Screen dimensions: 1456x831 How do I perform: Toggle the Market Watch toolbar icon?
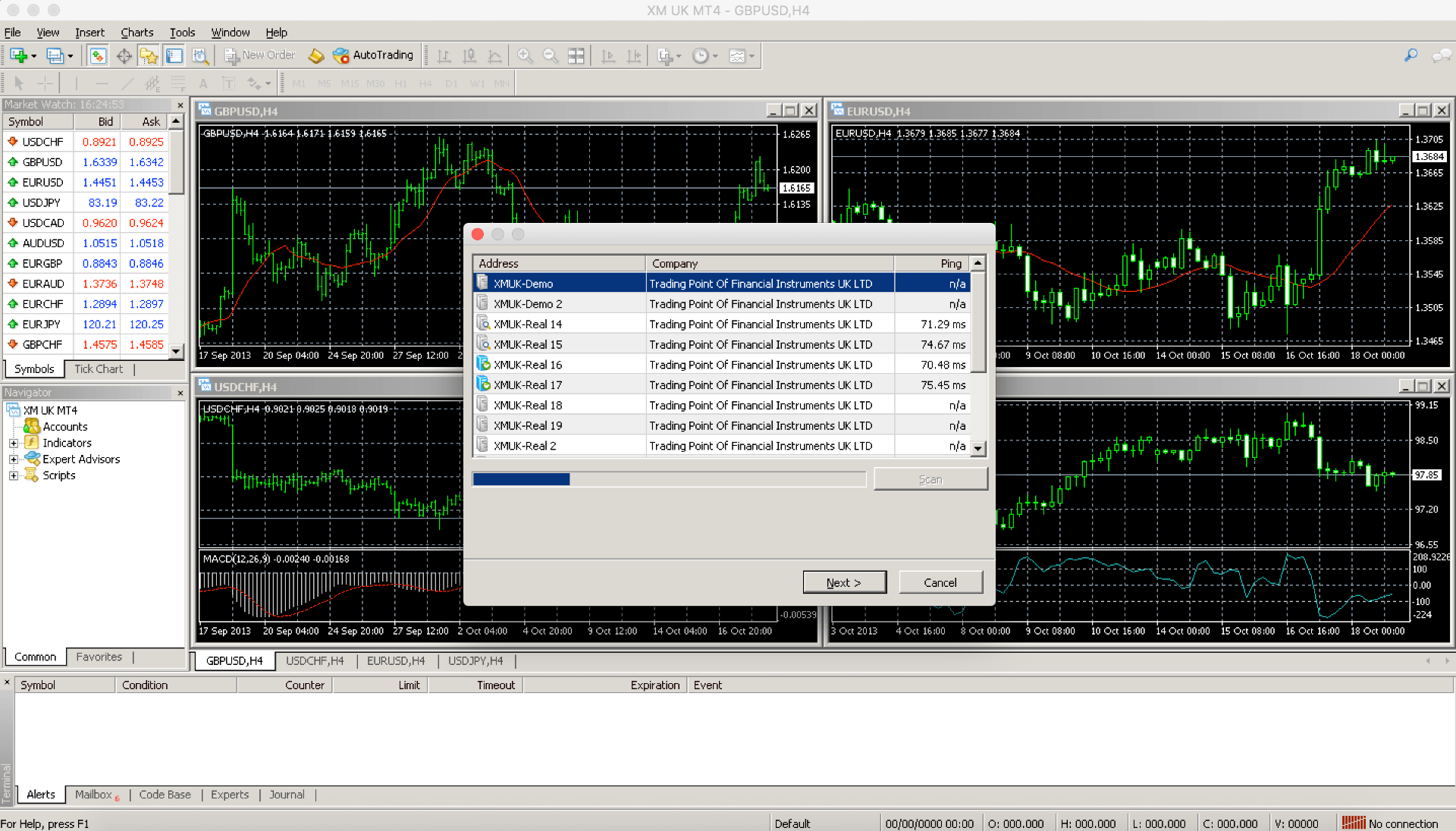coord(97,55)
